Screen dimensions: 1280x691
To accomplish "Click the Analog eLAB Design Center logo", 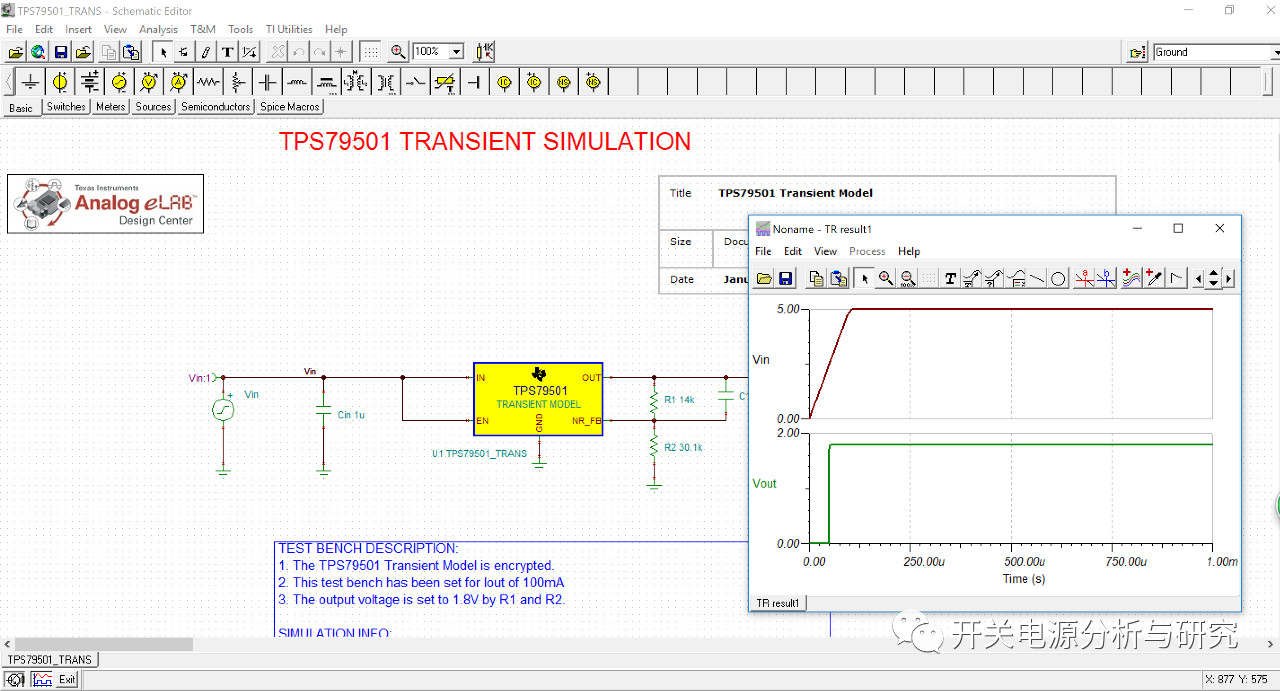I will (x=105, y=204).
